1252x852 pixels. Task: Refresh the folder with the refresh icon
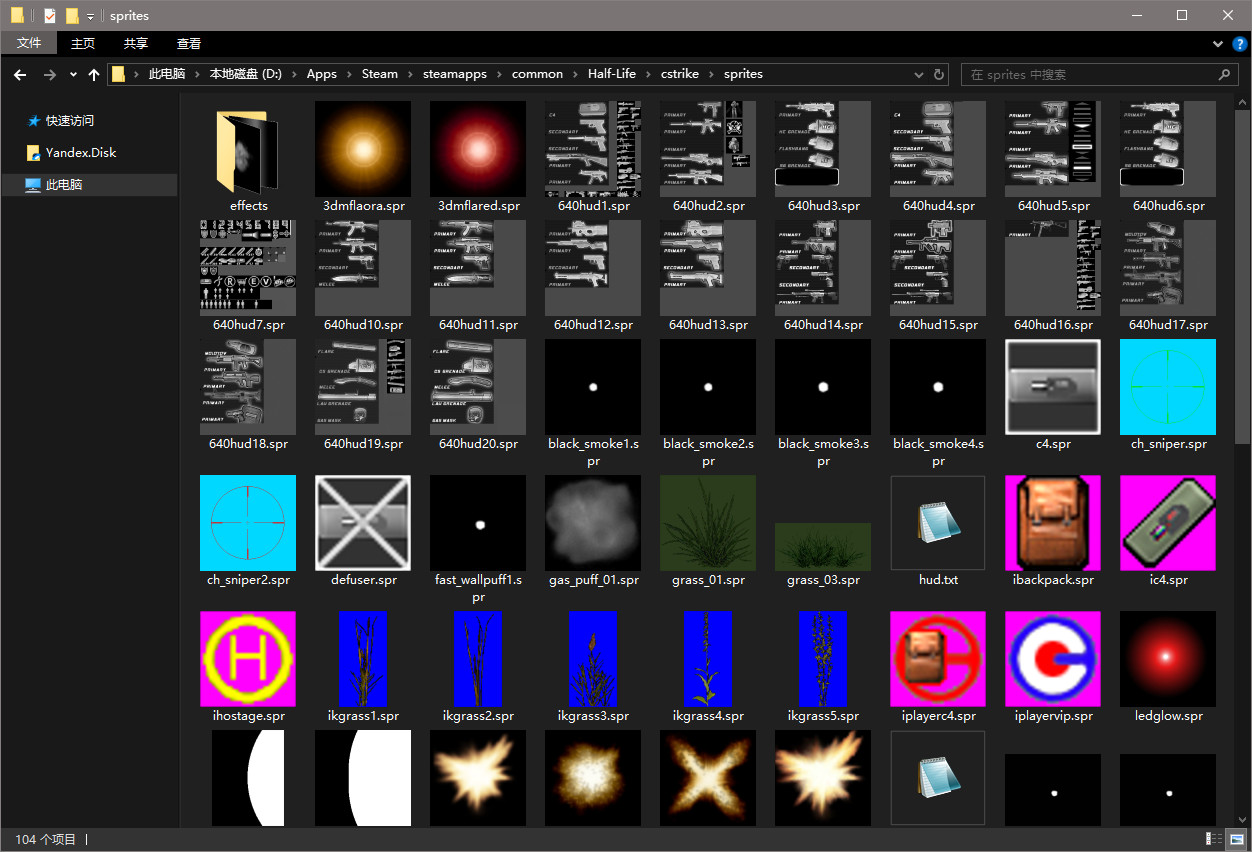(938, 74)
